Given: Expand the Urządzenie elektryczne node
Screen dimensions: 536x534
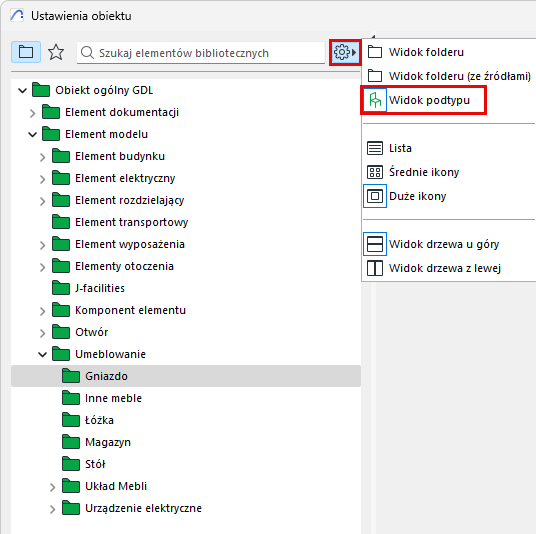Looking at the screenshot, I should pos(52,509).
